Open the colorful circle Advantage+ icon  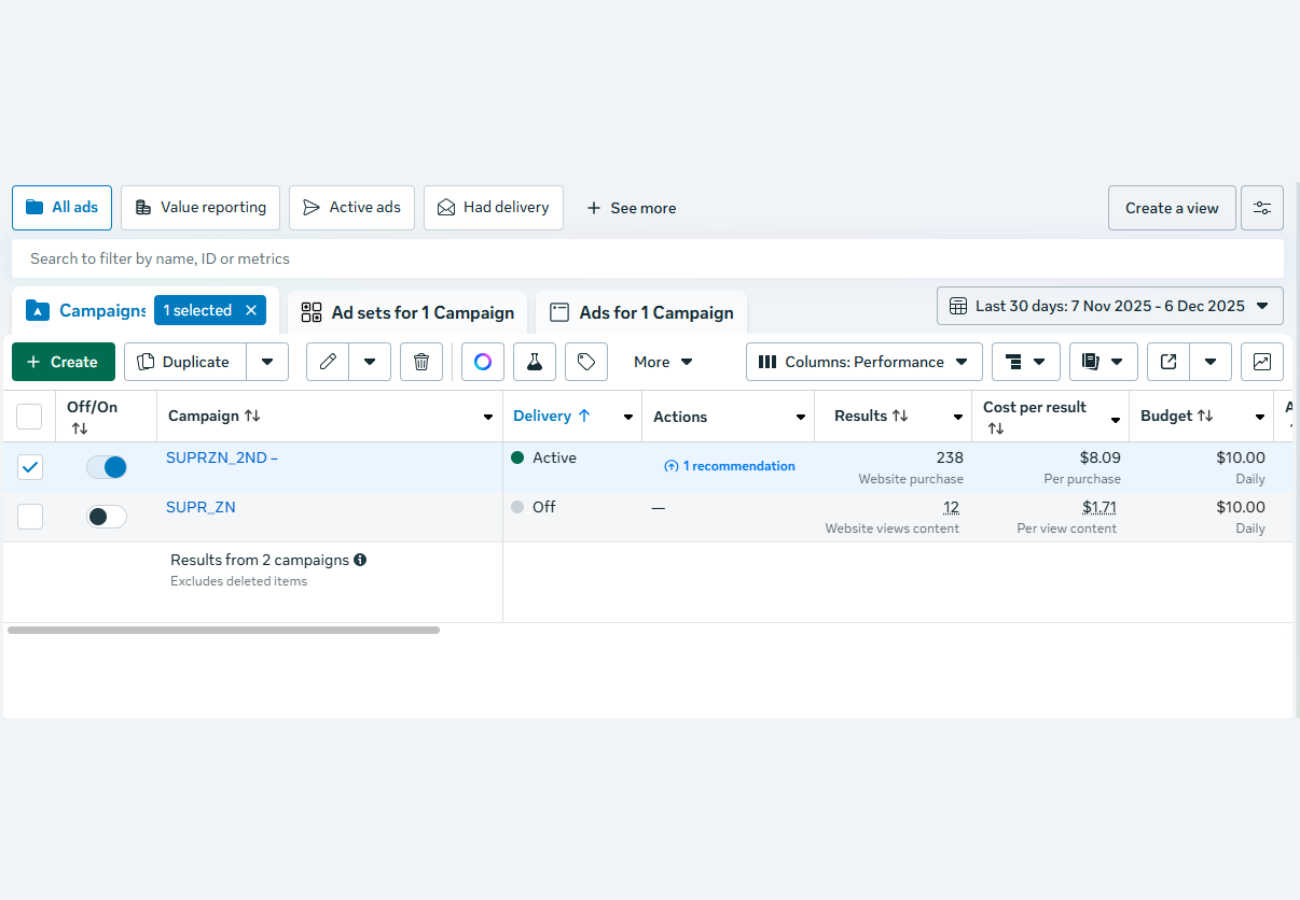[x=483, y=362]
